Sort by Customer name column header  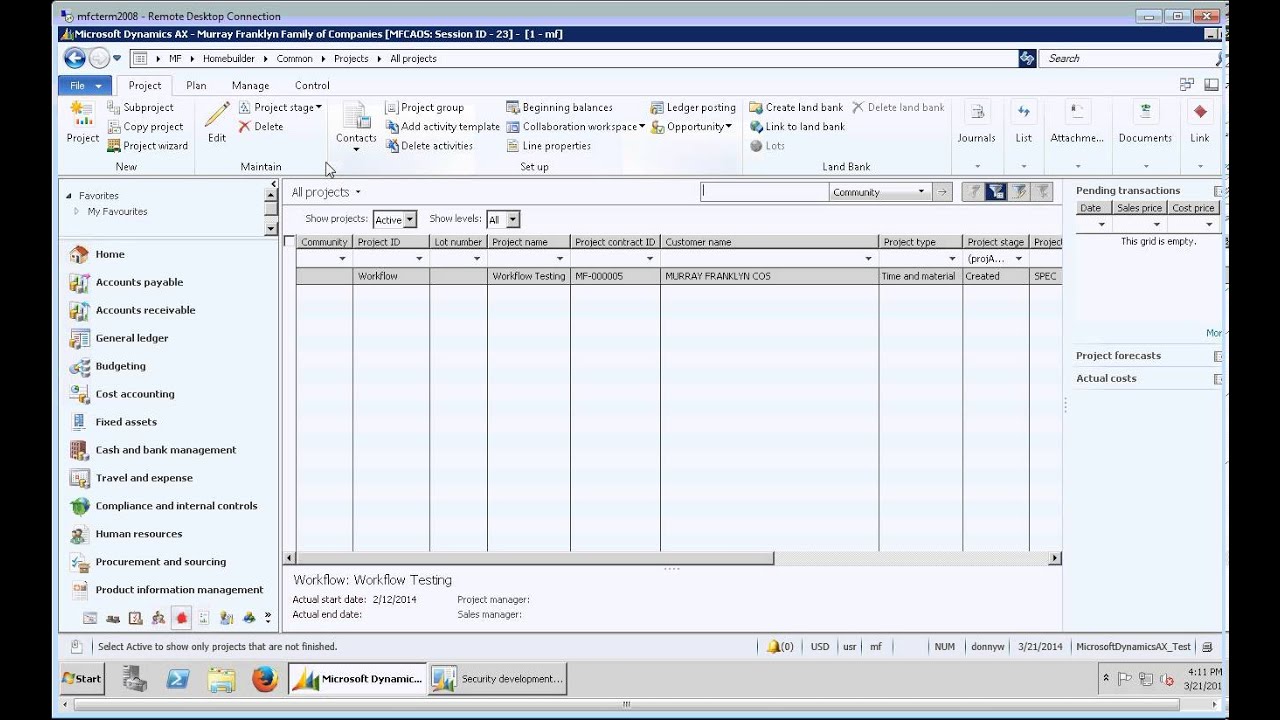coord(769,242)
